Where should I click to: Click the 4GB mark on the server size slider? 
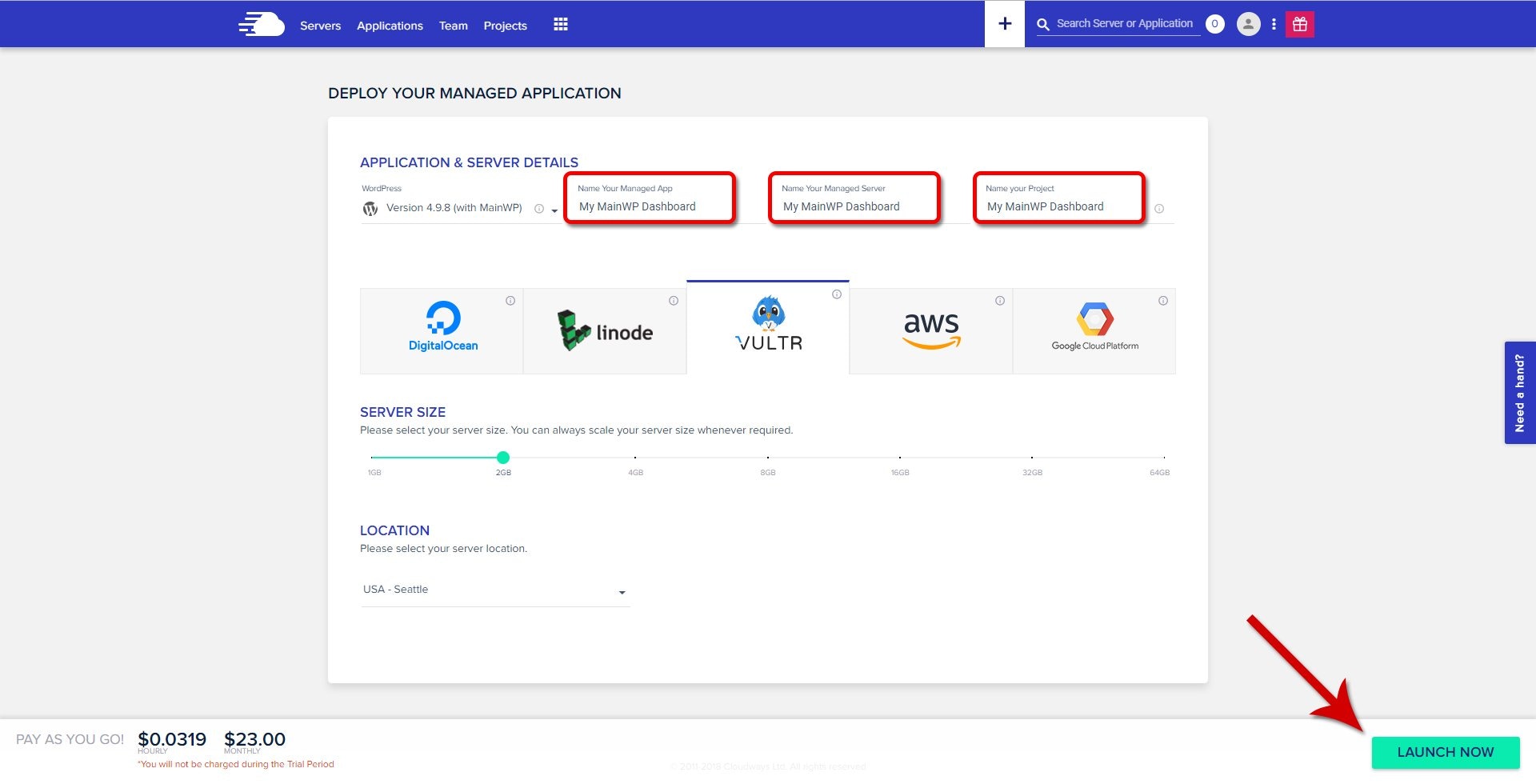click(634, 458)
